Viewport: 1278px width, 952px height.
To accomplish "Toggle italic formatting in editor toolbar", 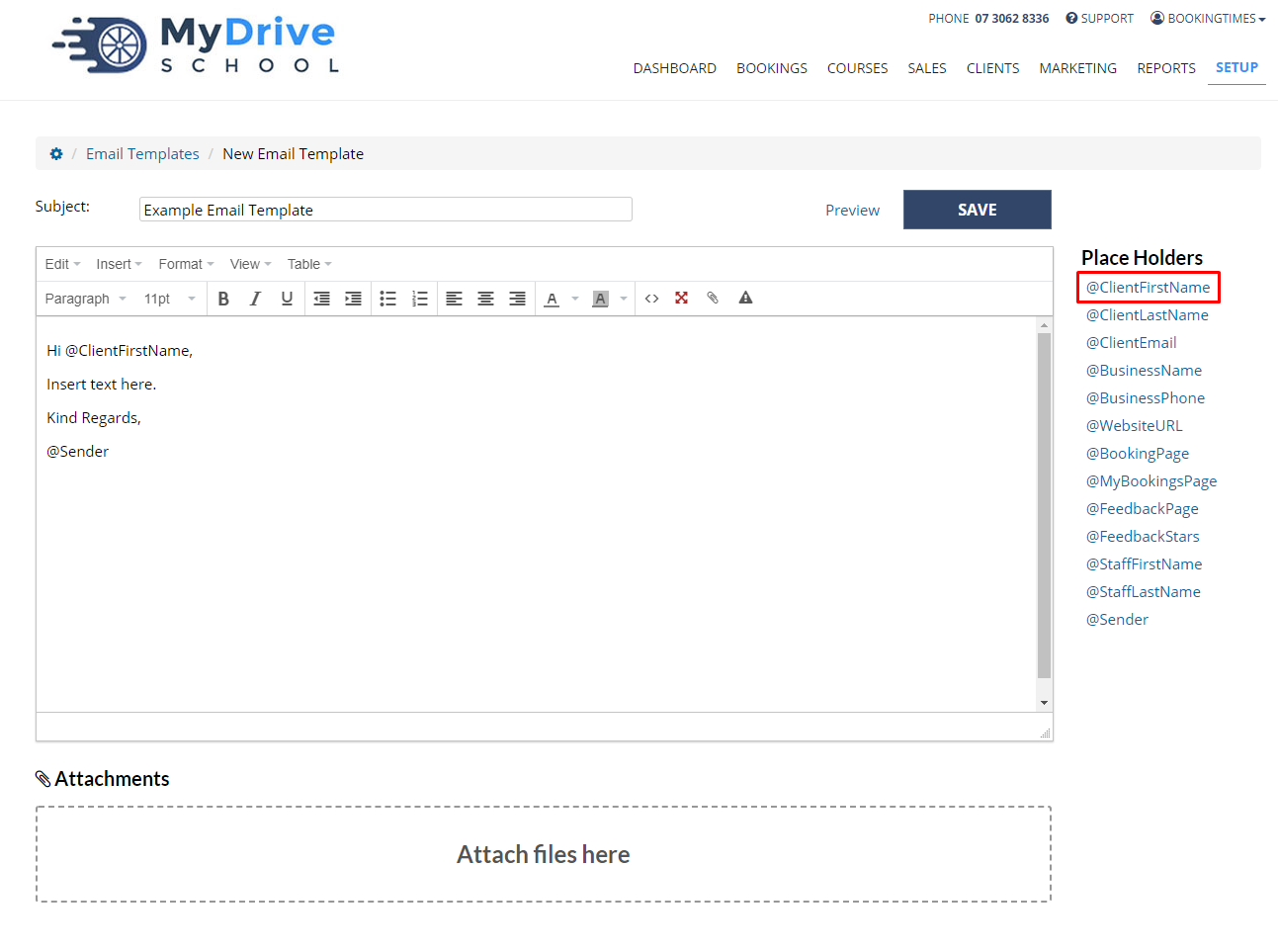I will 255,299.
